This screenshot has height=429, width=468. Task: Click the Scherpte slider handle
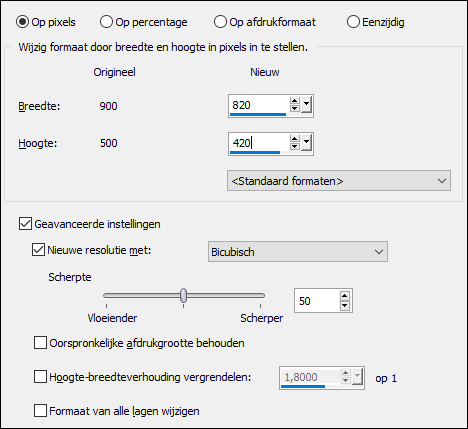click(x=183, y=295)
